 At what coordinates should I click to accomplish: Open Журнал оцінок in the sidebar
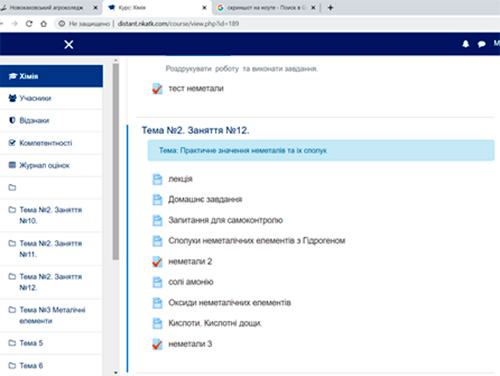tap(51, 165)
